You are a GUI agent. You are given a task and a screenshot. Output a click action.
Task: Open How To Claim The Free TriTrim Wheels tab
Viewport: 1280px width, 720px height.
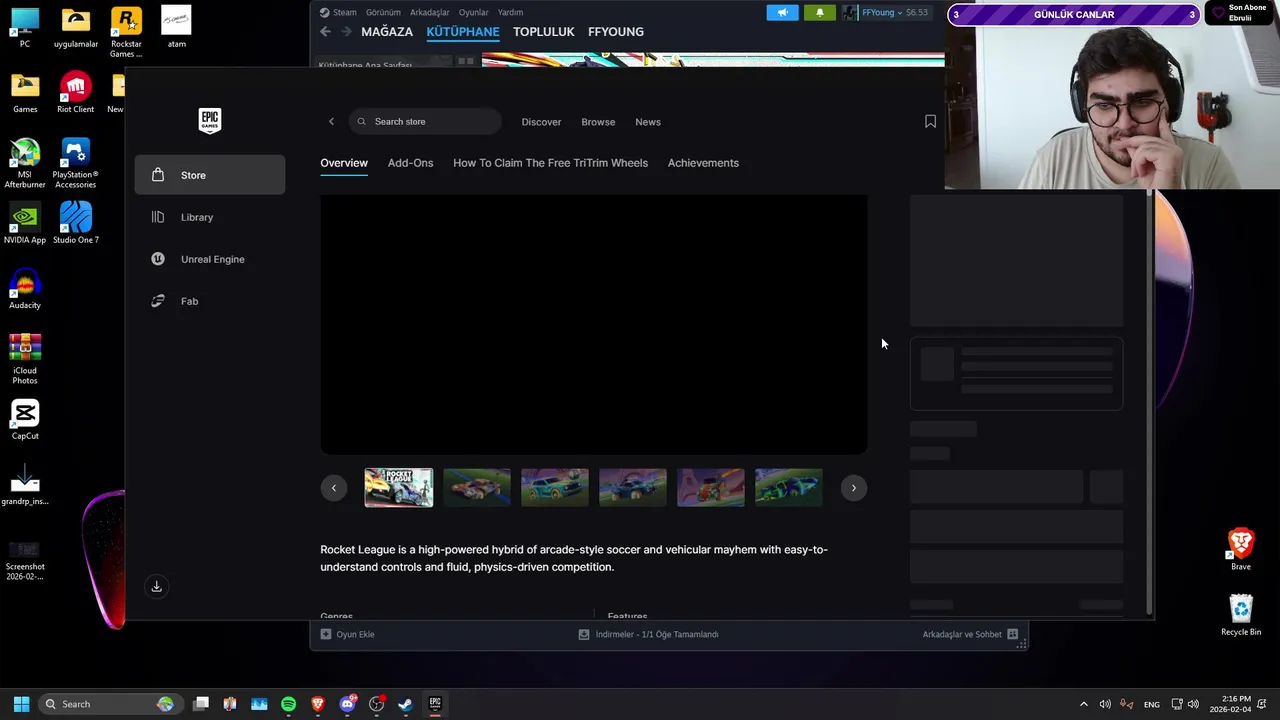click(550, 163)
